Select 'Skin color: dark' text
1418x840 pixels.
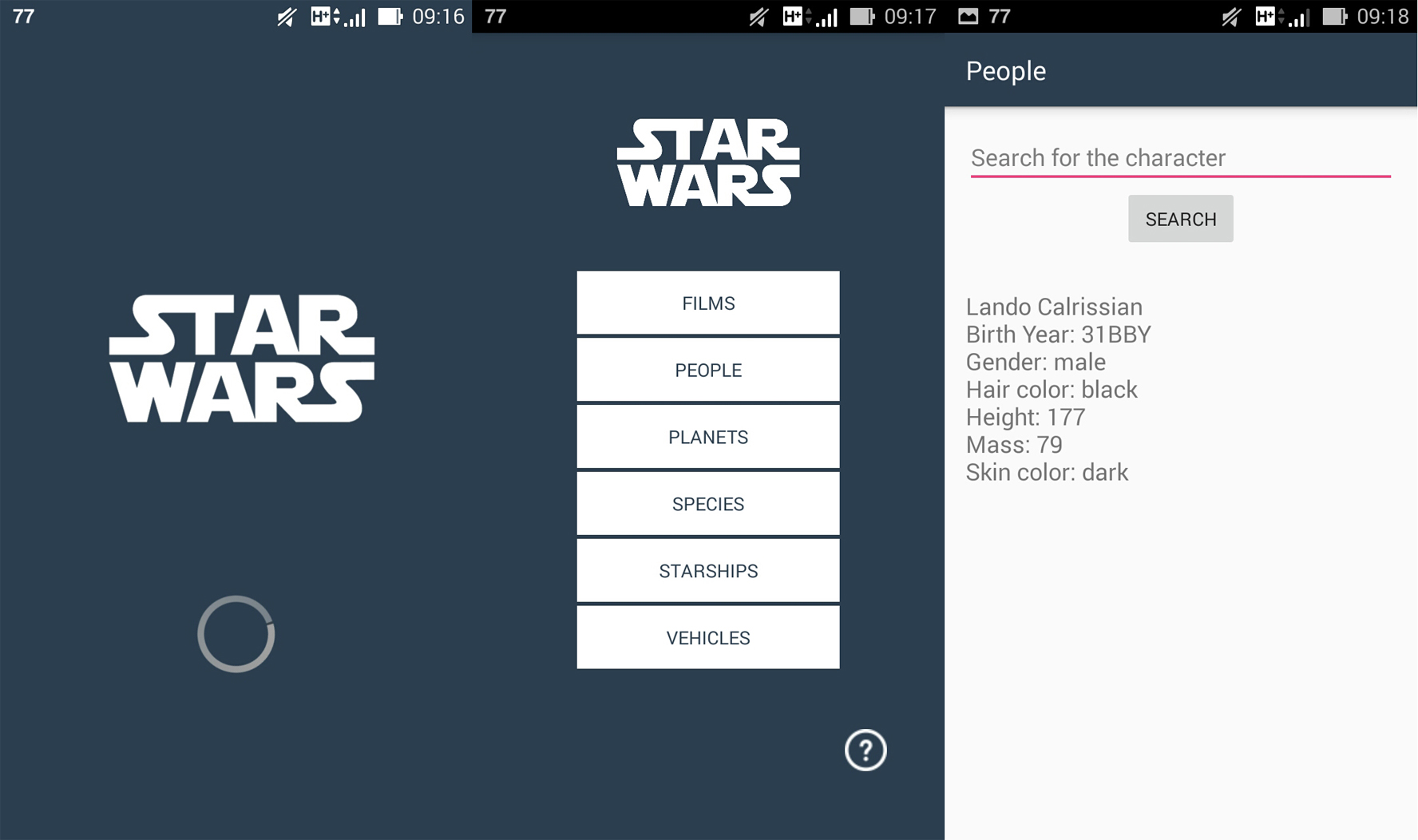[x=1047, y=472]
